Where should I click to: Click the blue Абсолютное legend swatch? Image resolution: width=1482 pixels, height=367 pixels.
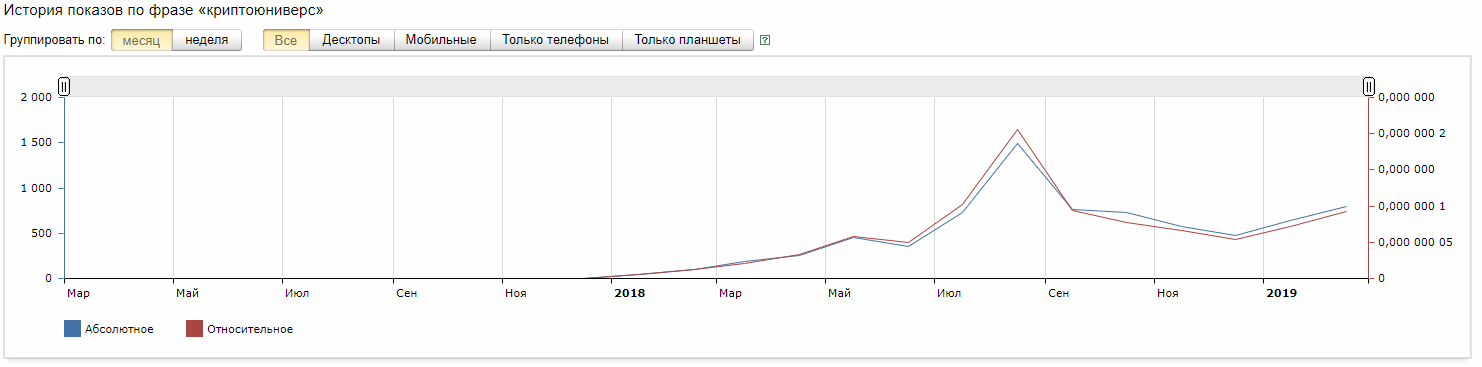[72, 329]
